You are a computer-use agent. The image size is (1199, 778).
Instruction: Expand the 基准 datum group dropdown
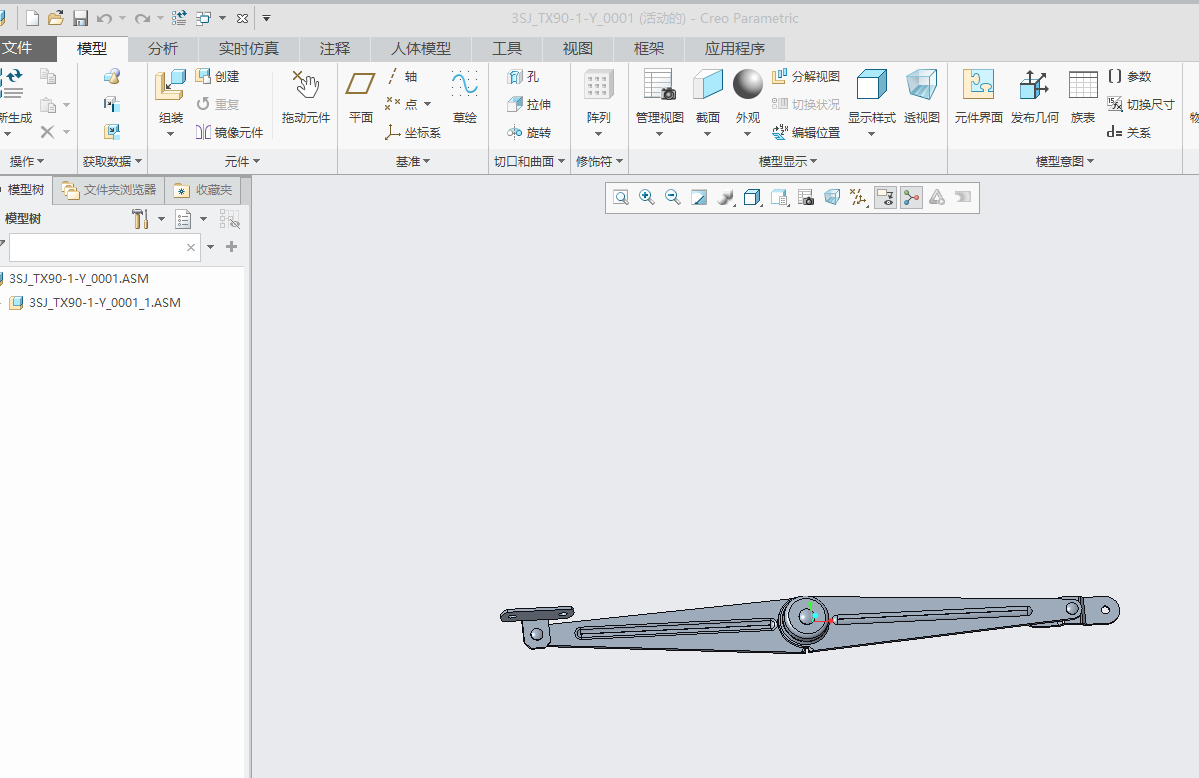(413, 161)
